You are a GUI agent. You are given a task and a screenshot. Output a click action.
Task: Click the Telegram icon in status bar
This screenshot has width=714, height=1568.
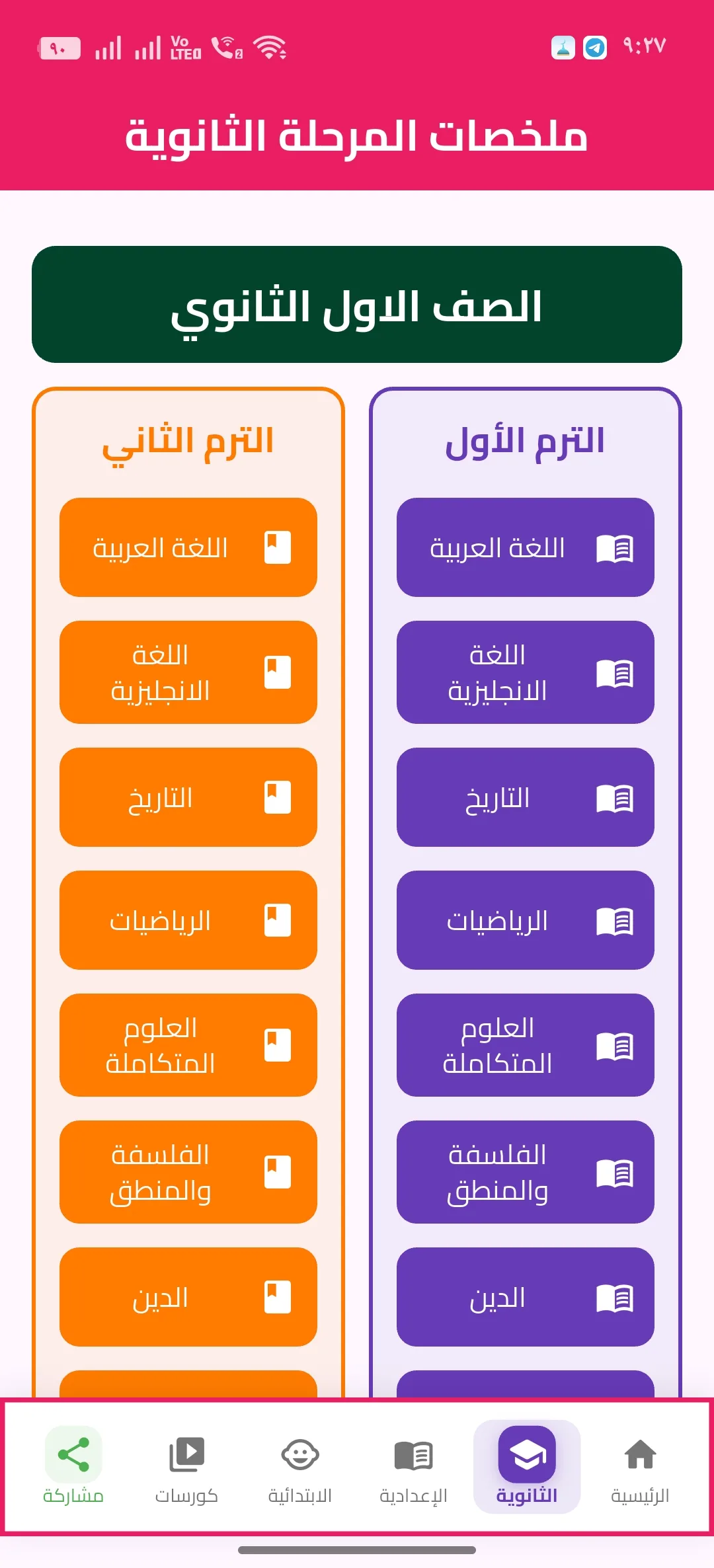[595, 48]
